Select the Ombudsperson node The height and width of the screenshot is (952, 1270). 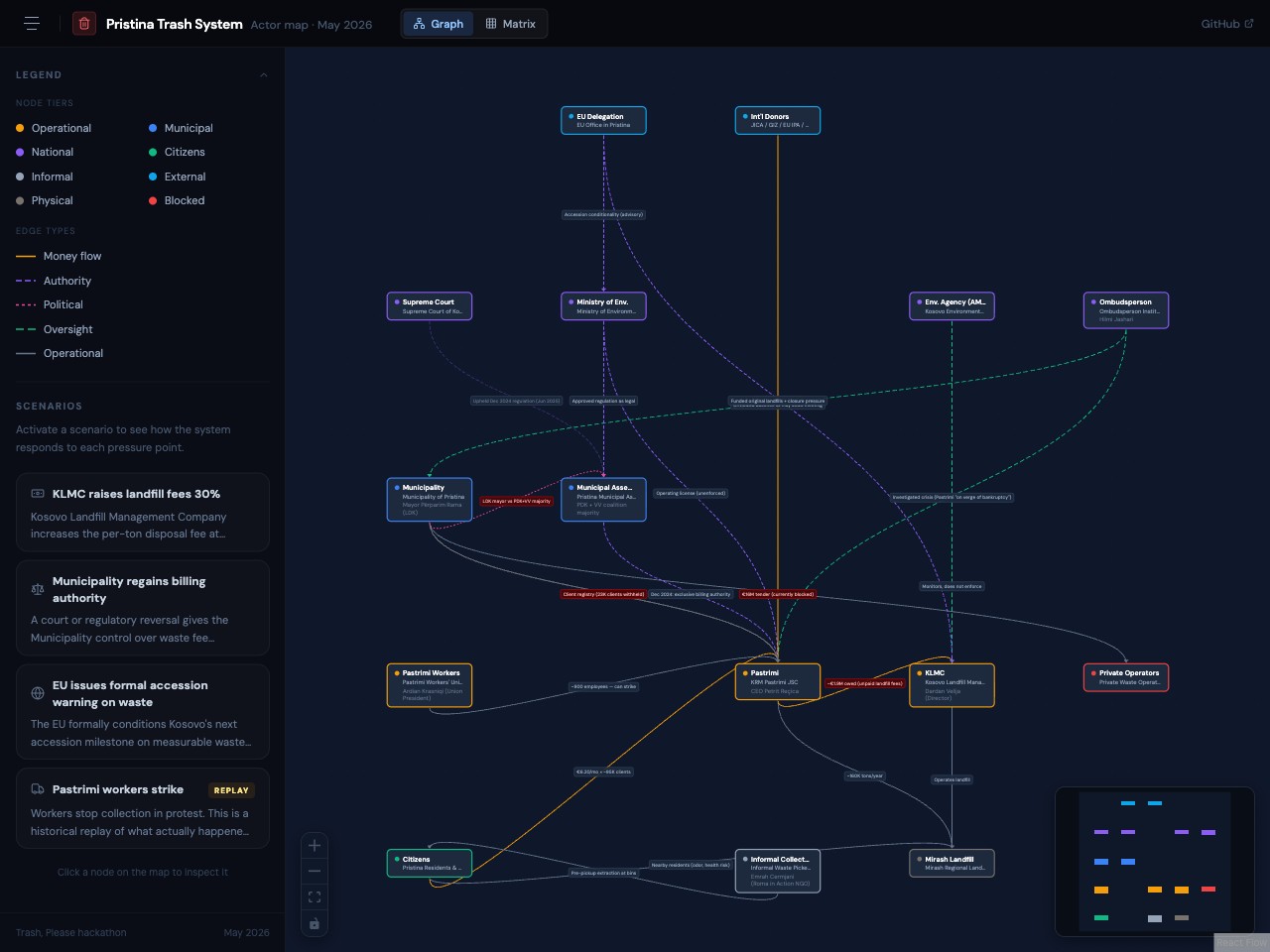1126,309
